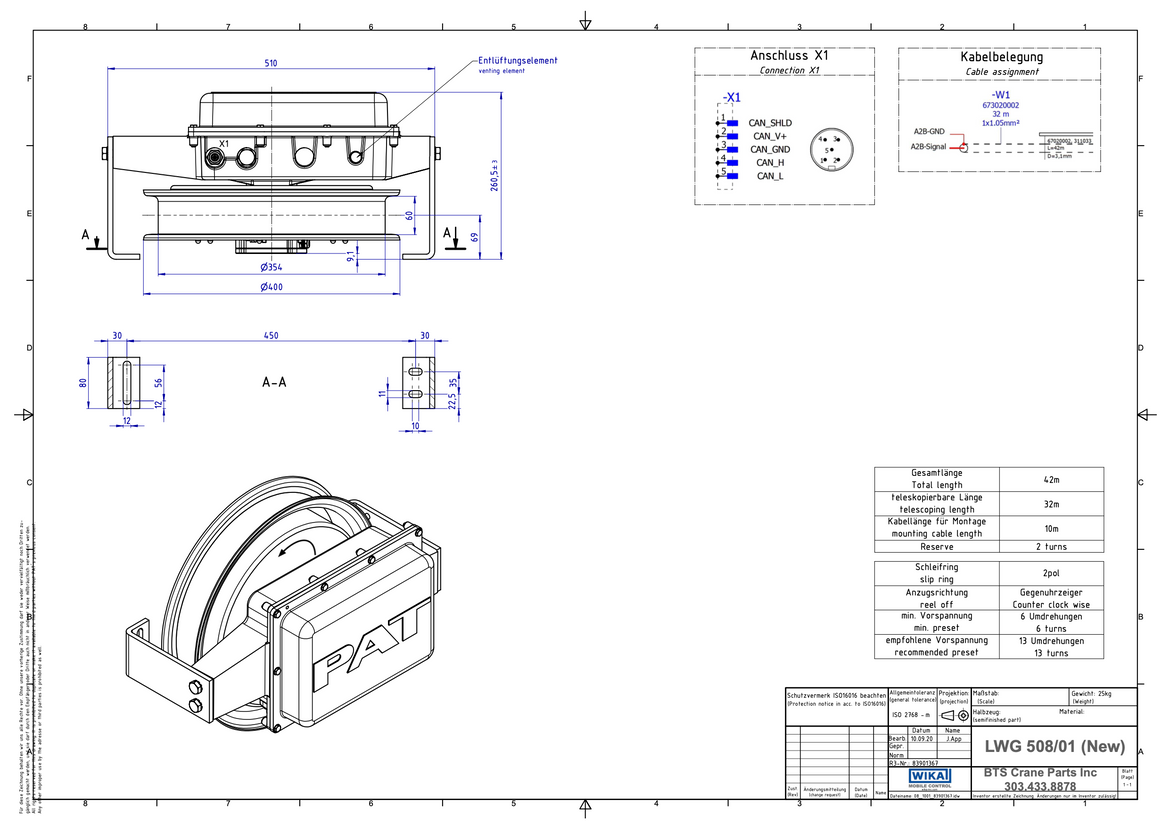Viewport: 1170px width, 833px height.
Task: Click the Anschluss X1 heading
Action: pyautogui.click(x=789, y=56)
